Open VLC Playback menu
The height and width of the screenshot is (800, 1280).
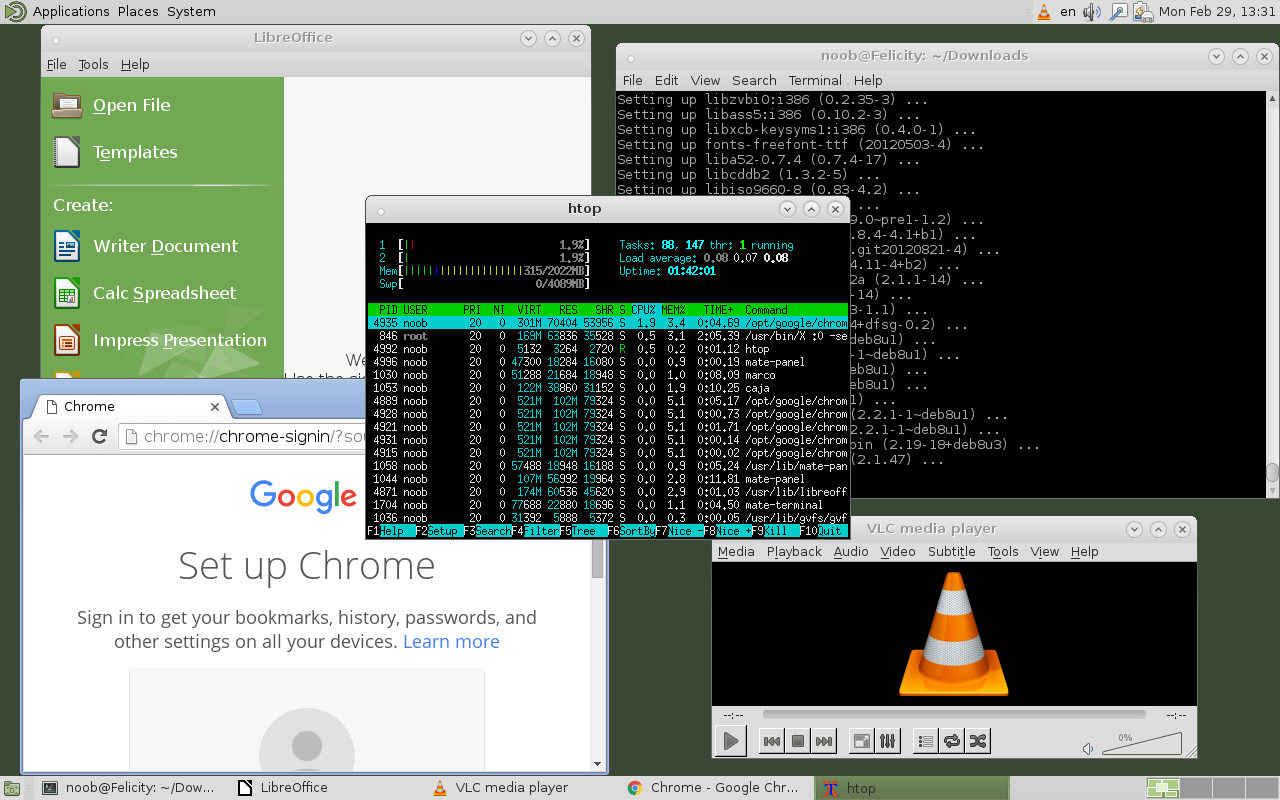(794, 551)
